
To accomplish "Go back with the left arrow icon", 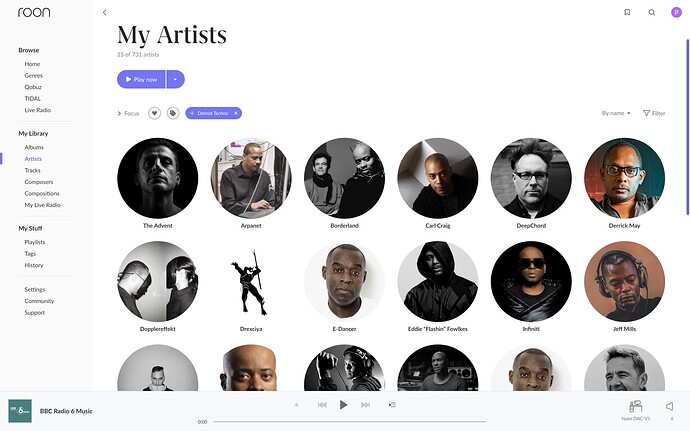I will [105, 12].
